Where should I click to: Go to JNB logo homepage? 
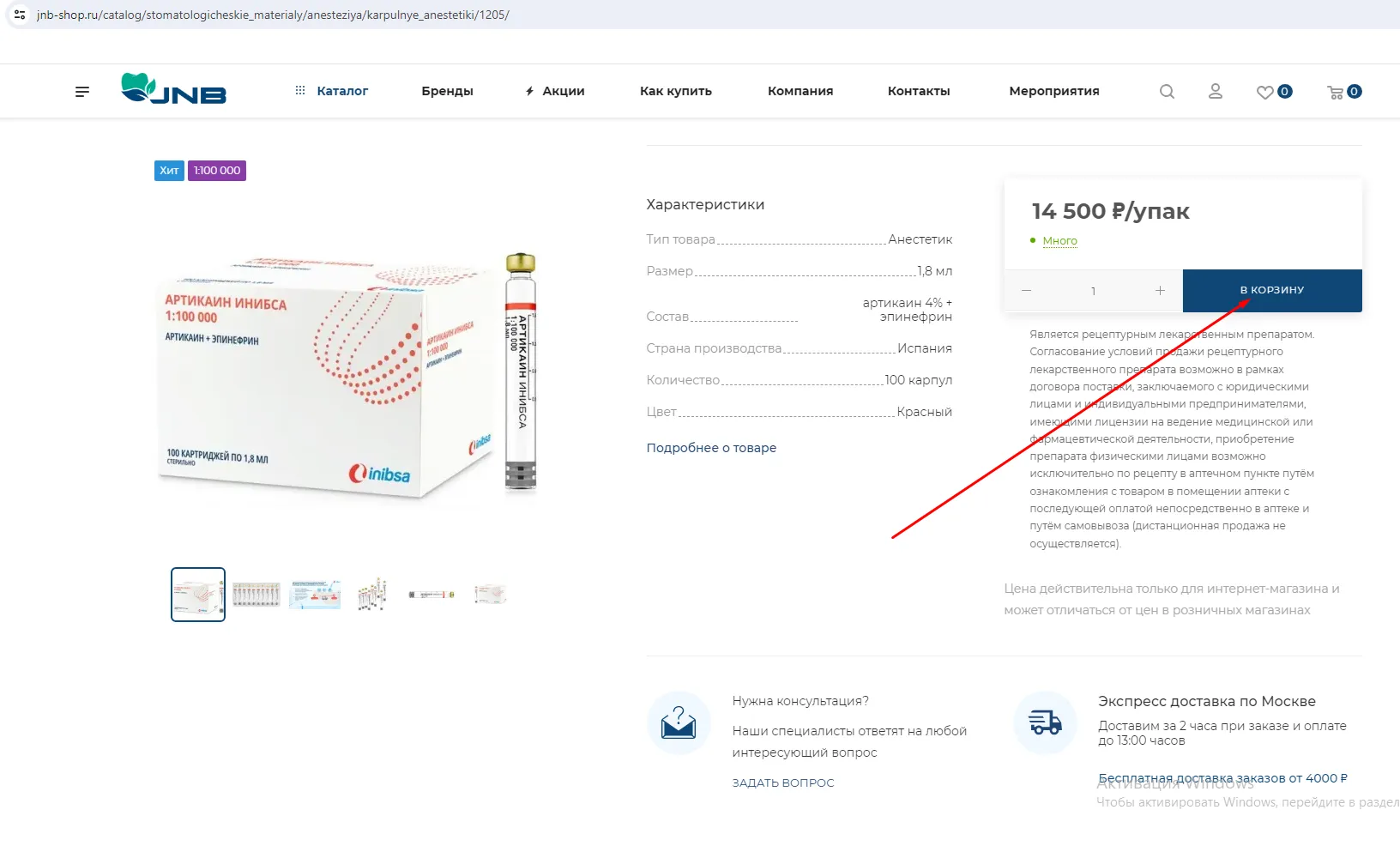click(173, 88)
